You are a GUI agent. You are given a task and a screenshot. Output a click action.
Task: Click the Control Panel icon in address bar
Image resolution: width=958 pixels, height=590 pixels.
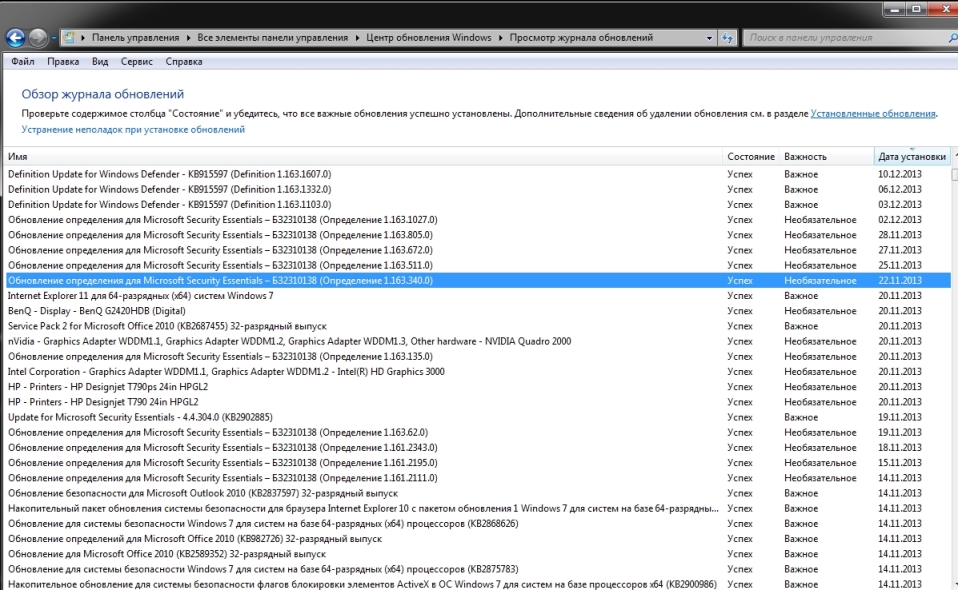click(69, 38)
